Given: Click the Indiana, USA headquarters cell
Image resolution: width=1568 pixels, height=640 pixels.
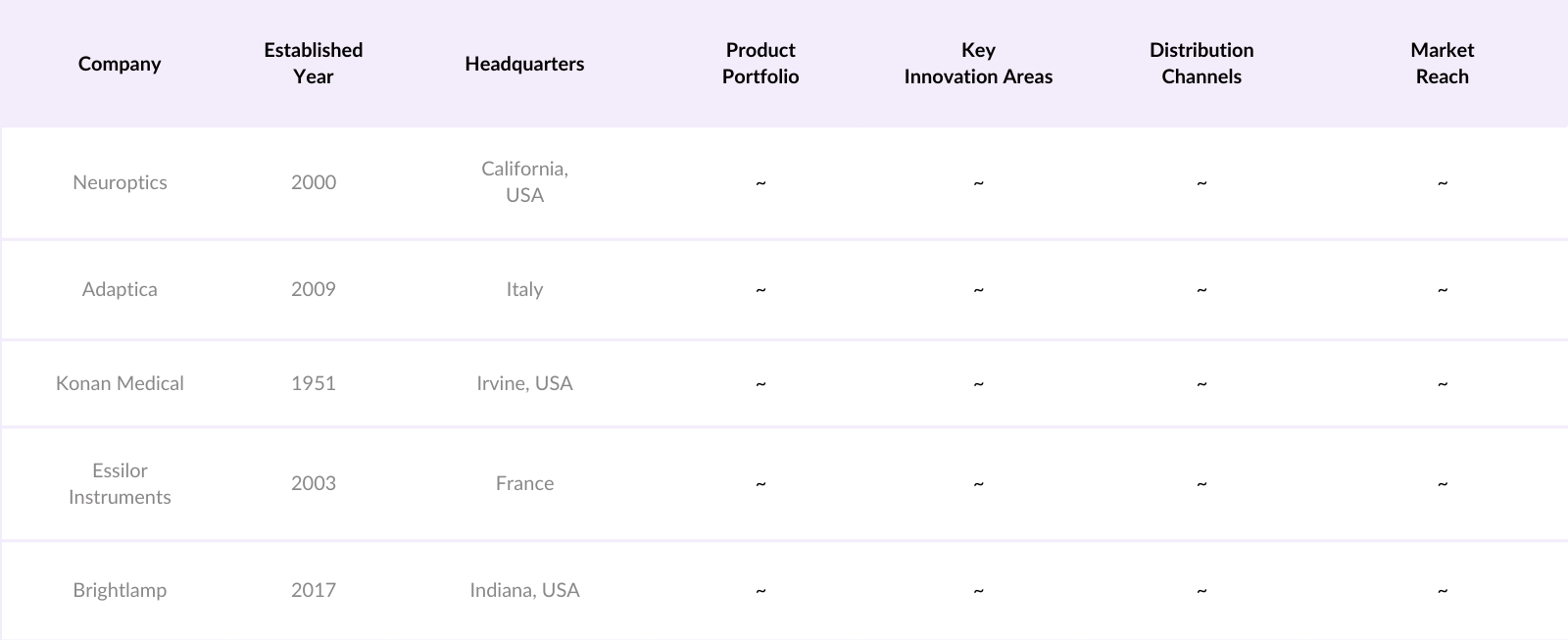Looking at the screenshot, I should click(524, 590).
